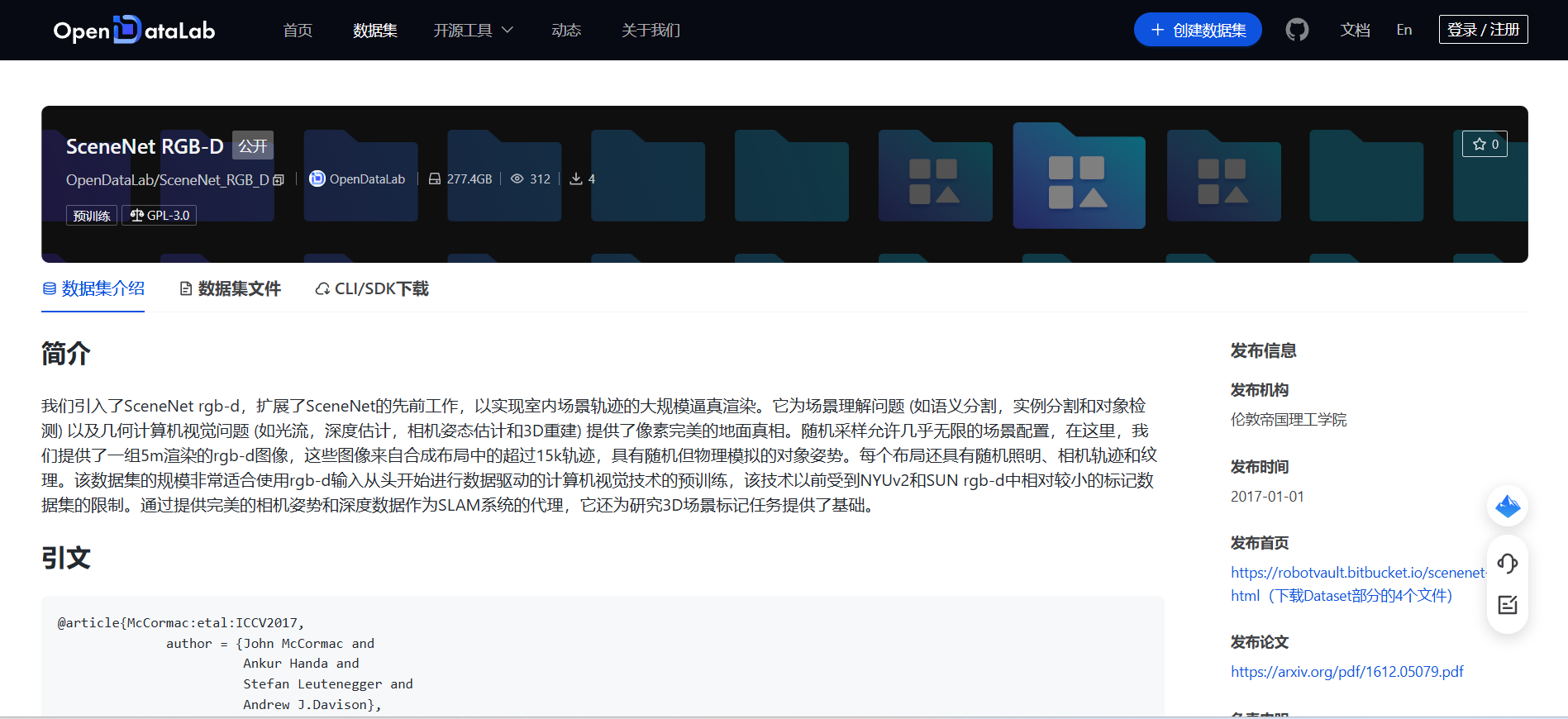Click the downloads count icon

[576, 179]
